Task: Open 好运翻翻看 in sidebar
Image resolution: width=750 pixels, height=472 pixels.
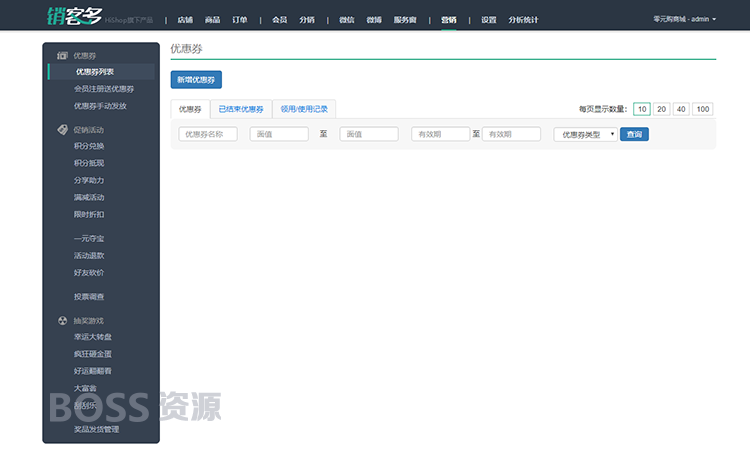Action: [93, 371]
